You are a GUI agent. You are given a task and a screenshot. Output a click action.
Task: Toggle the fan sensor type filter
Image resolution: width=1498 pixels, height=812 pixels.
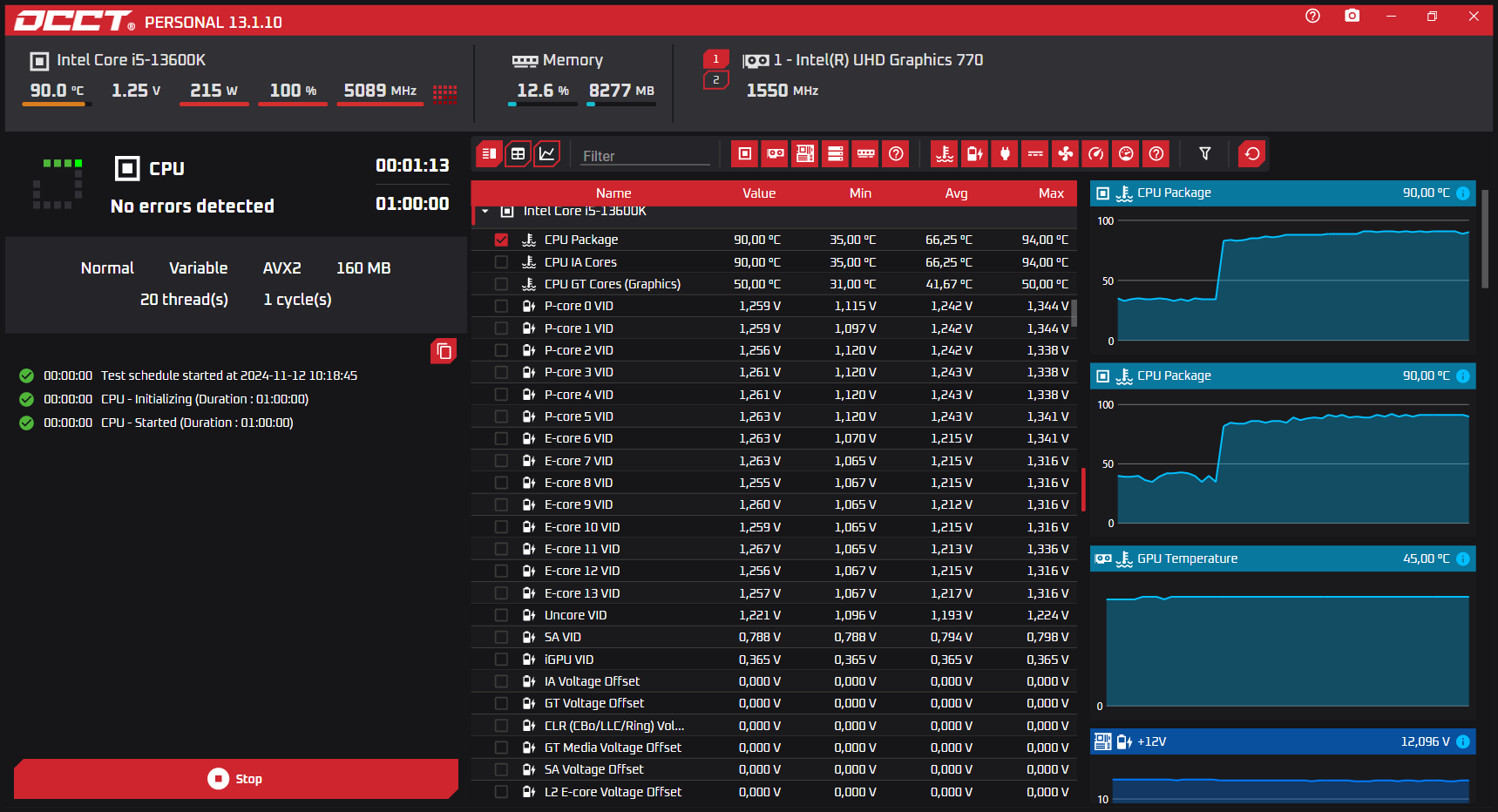click(1065, 154)
